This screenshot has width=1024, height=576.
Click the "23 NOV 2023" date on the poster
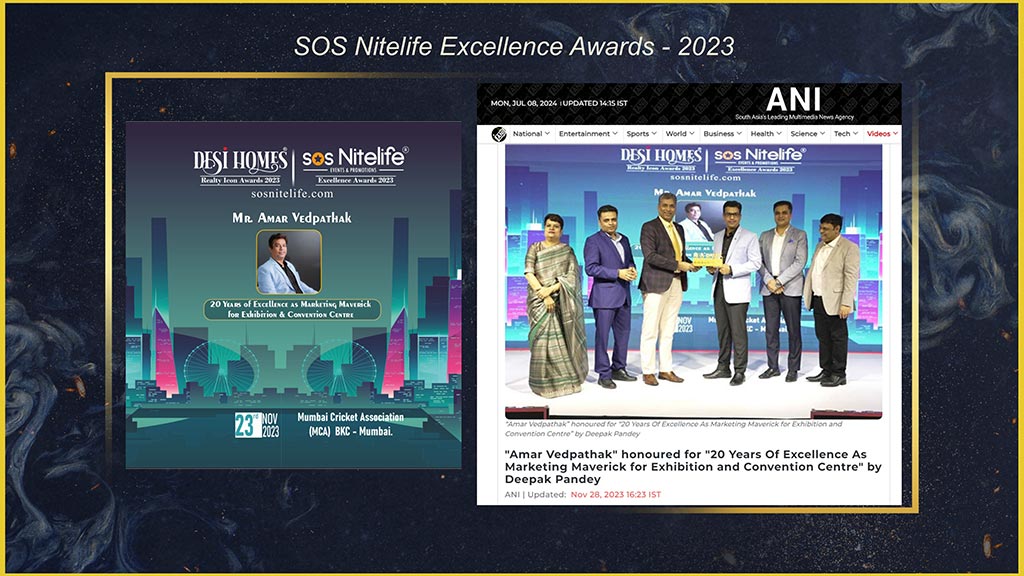257,425
